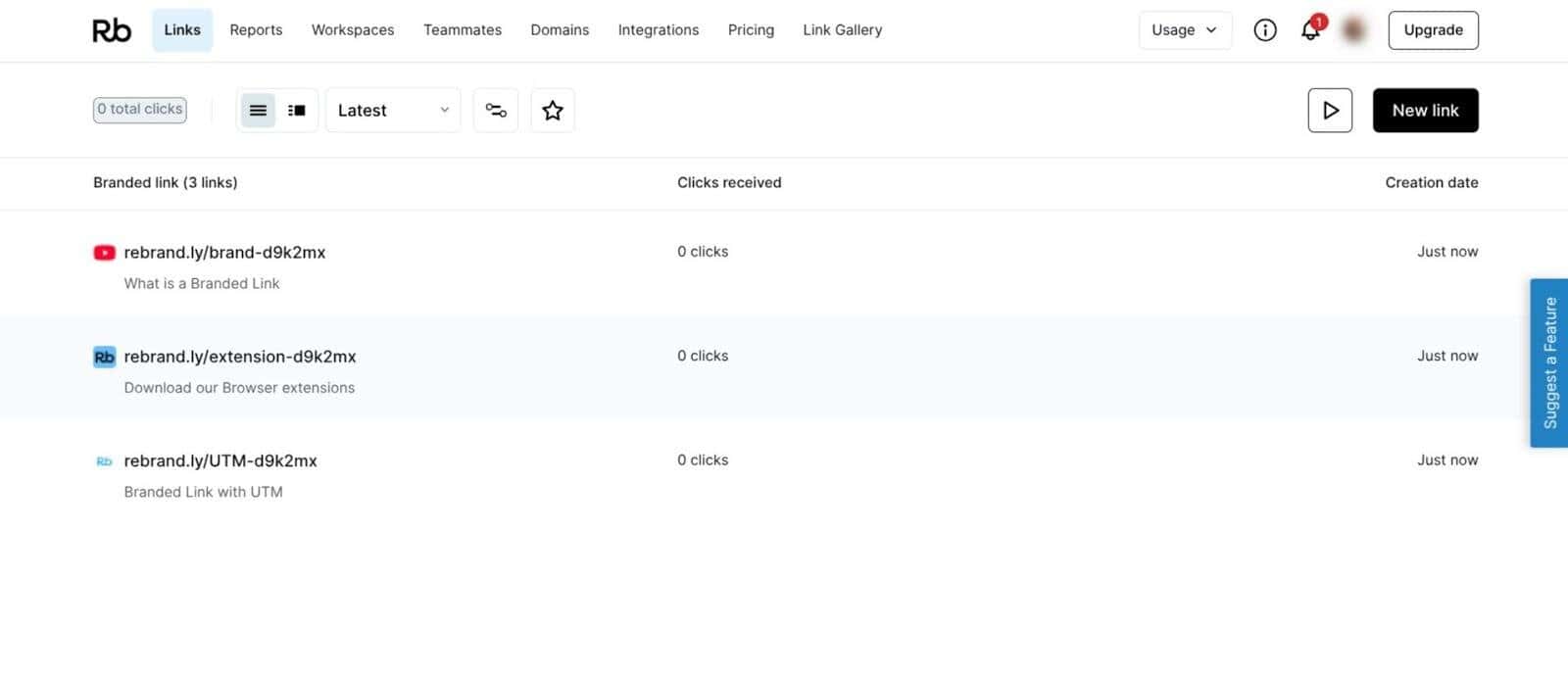This screenshot has width=1568, height=673.
Task: Click 'What is a Branded Link' title
Action: (202, 283)
